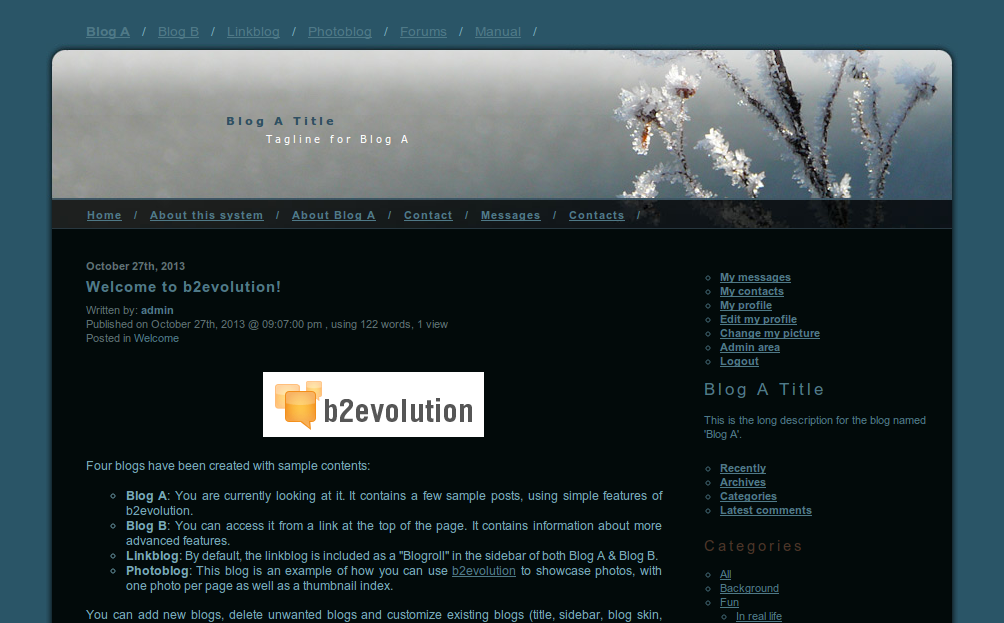Image resolution: width=1004 pixels, height=623 pixels.
Task: View Latest comments
Action: (x=765, y=510)
